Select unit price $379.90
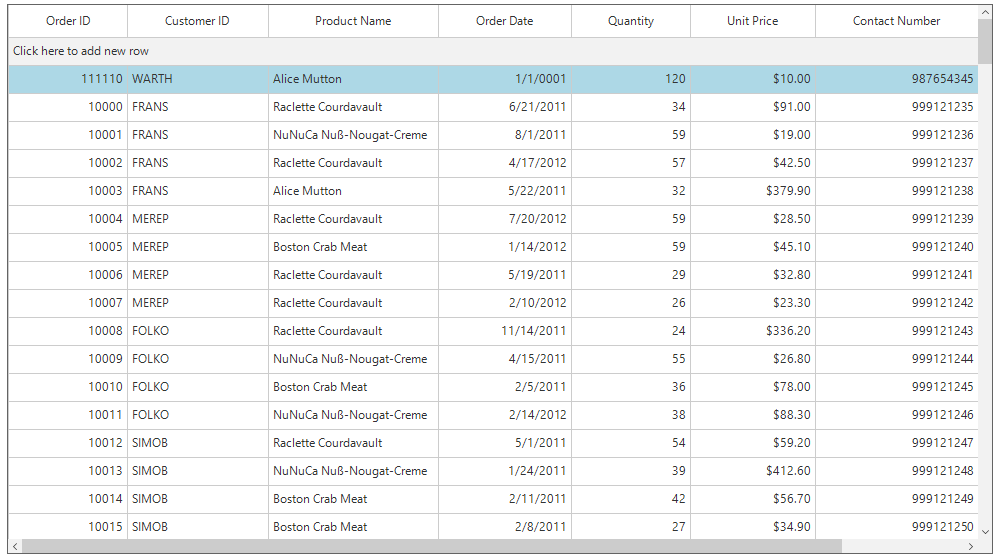Viewport: 999px width, 557px height. (752, 191)
